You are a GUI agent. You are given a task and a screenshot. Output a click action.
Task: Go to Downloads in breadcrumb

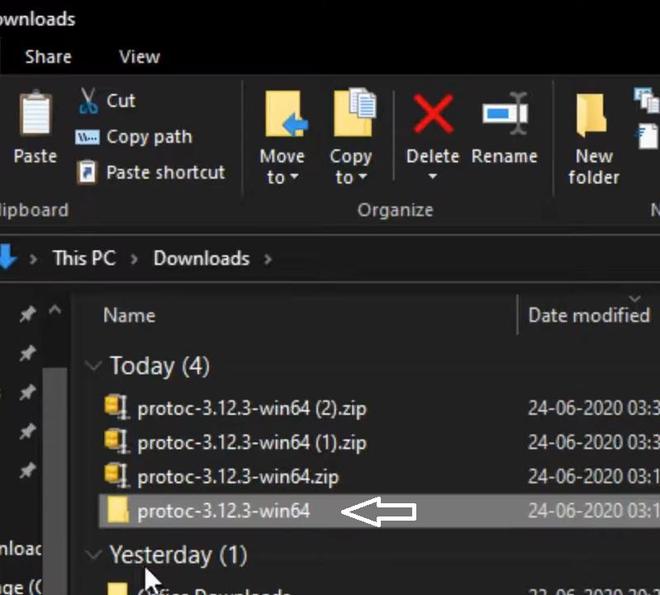202,258
